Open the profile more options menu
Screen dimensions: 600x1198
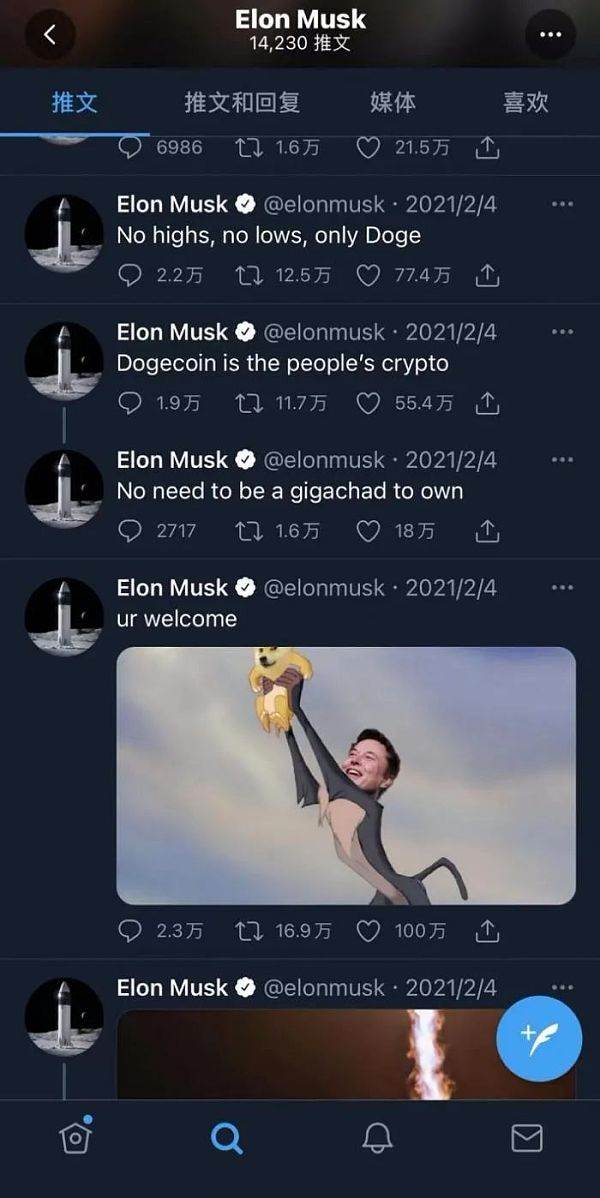(550, 34)
